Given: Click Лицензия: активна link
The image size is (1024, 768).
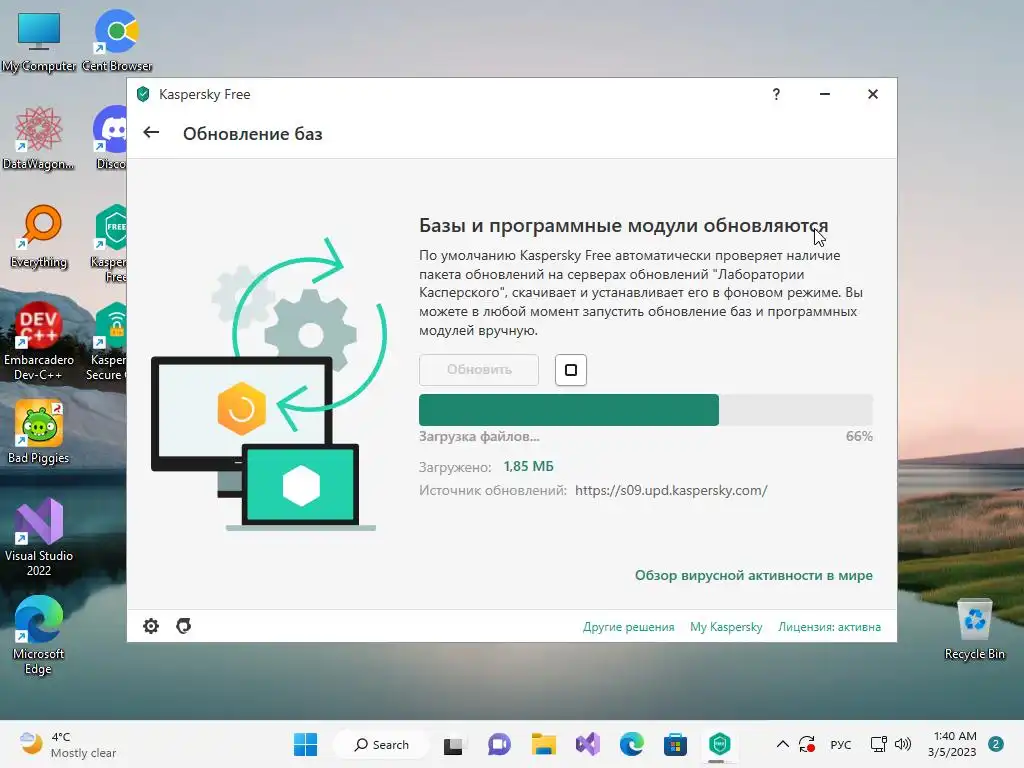Looking at the screenshot, I should [829, 627].
